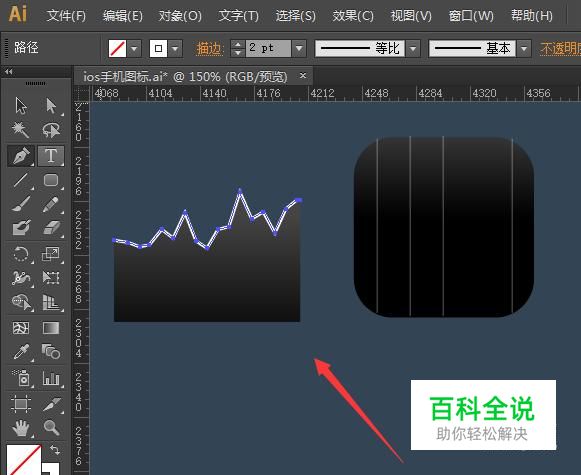The image size is (581, 475).
Task: Open the 帮助(H) menu
Action: (532, 16)
